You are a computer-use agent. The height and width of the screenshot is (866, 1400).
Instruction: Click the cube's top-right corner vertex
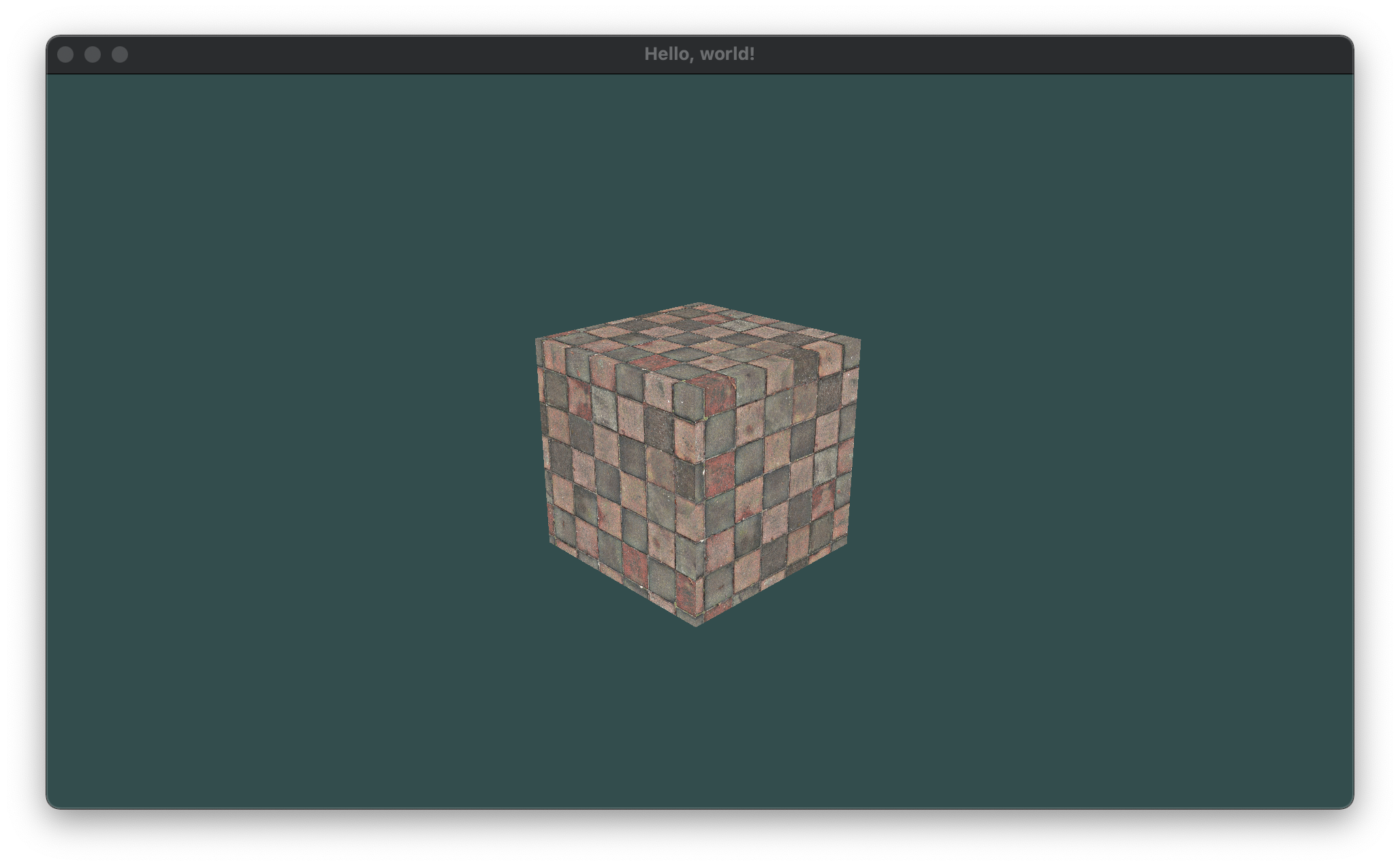click(x=860, y=339)
